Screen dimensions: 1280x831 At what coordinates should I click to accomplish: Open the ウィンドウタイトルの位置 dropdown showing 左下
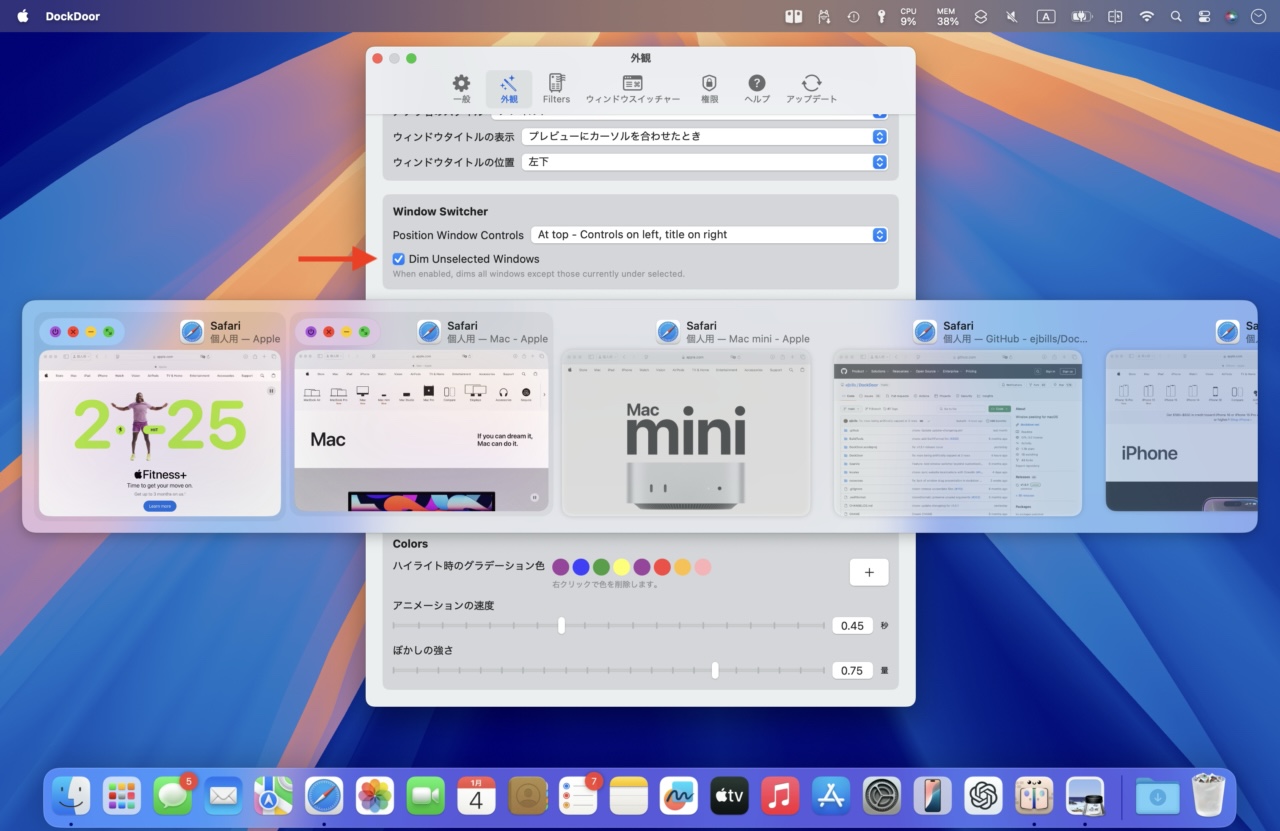pyautogui.click(x=705, y=161)
